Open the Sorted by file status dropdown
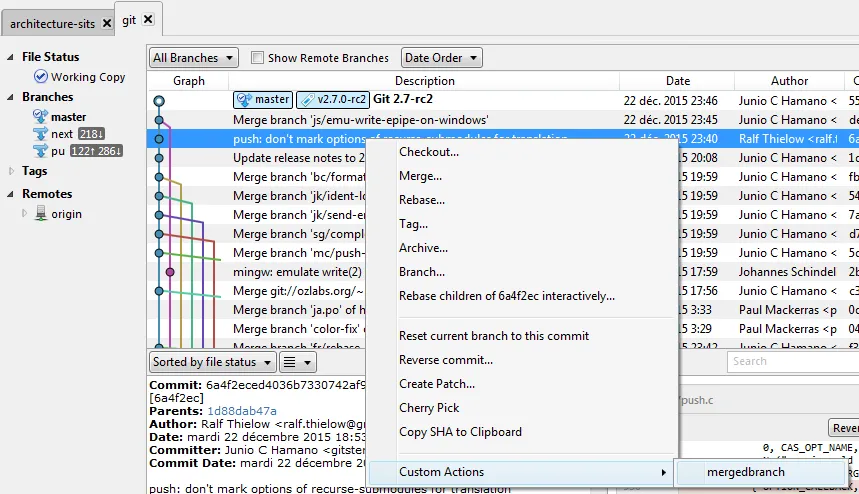 coord(212,362)
